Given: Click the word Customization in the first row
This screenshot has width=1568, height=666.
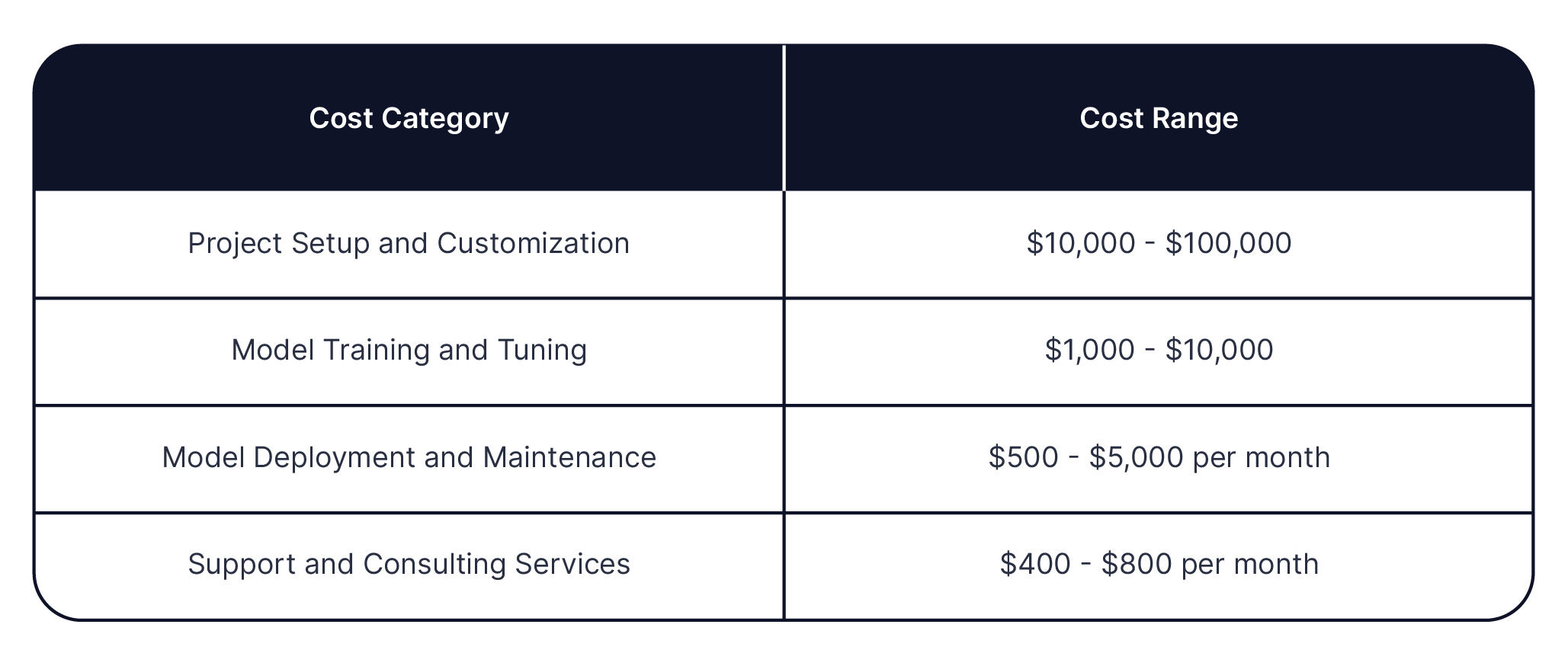Looking at the screenshot, I should [x=533, y=244].
